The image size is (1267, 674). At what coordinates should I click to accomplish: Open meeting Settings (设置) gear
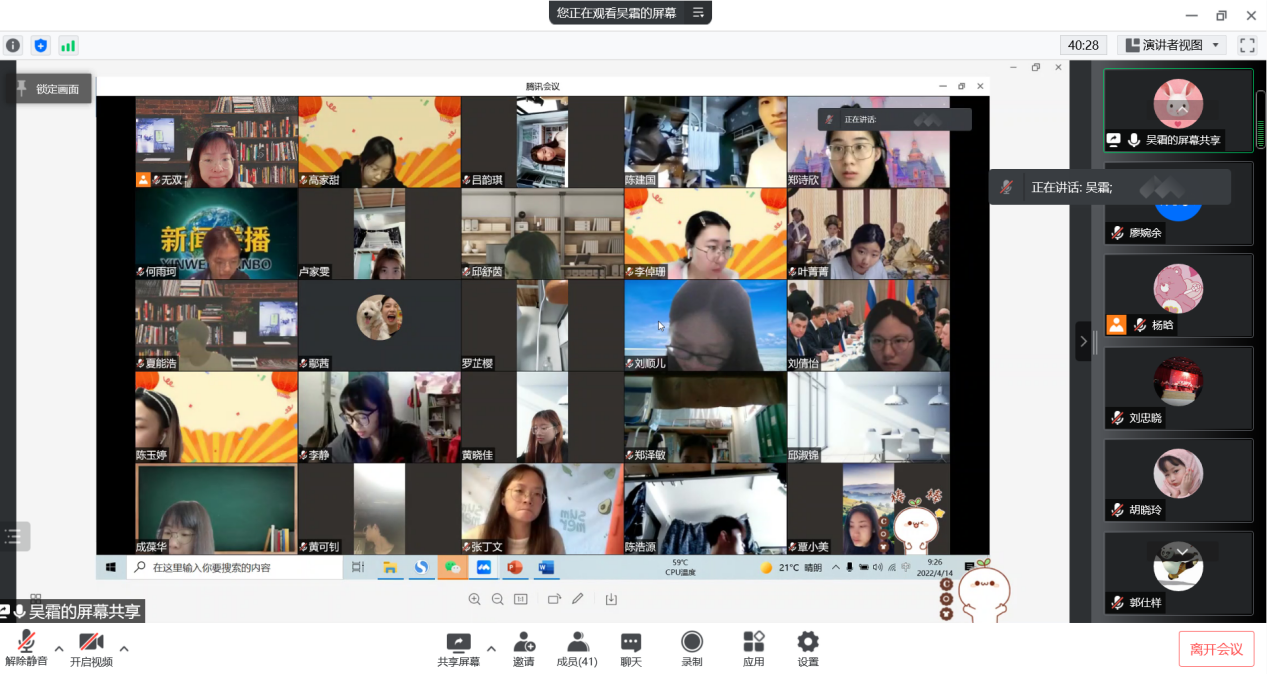click(x=807, y=647)
